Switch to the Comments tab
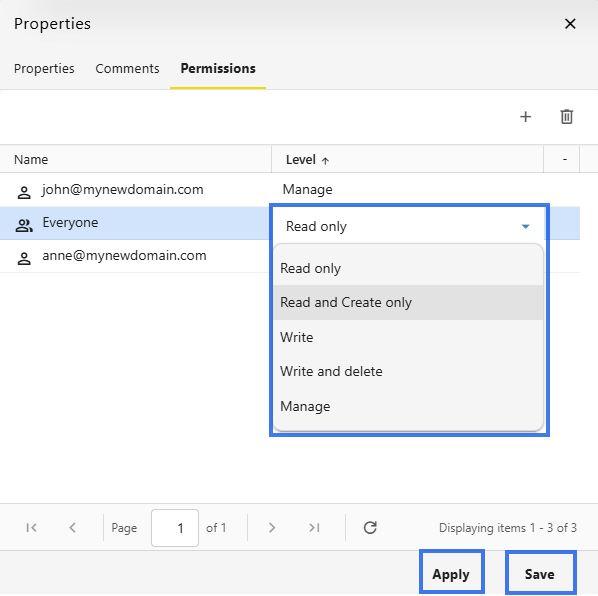 (127, 69)
